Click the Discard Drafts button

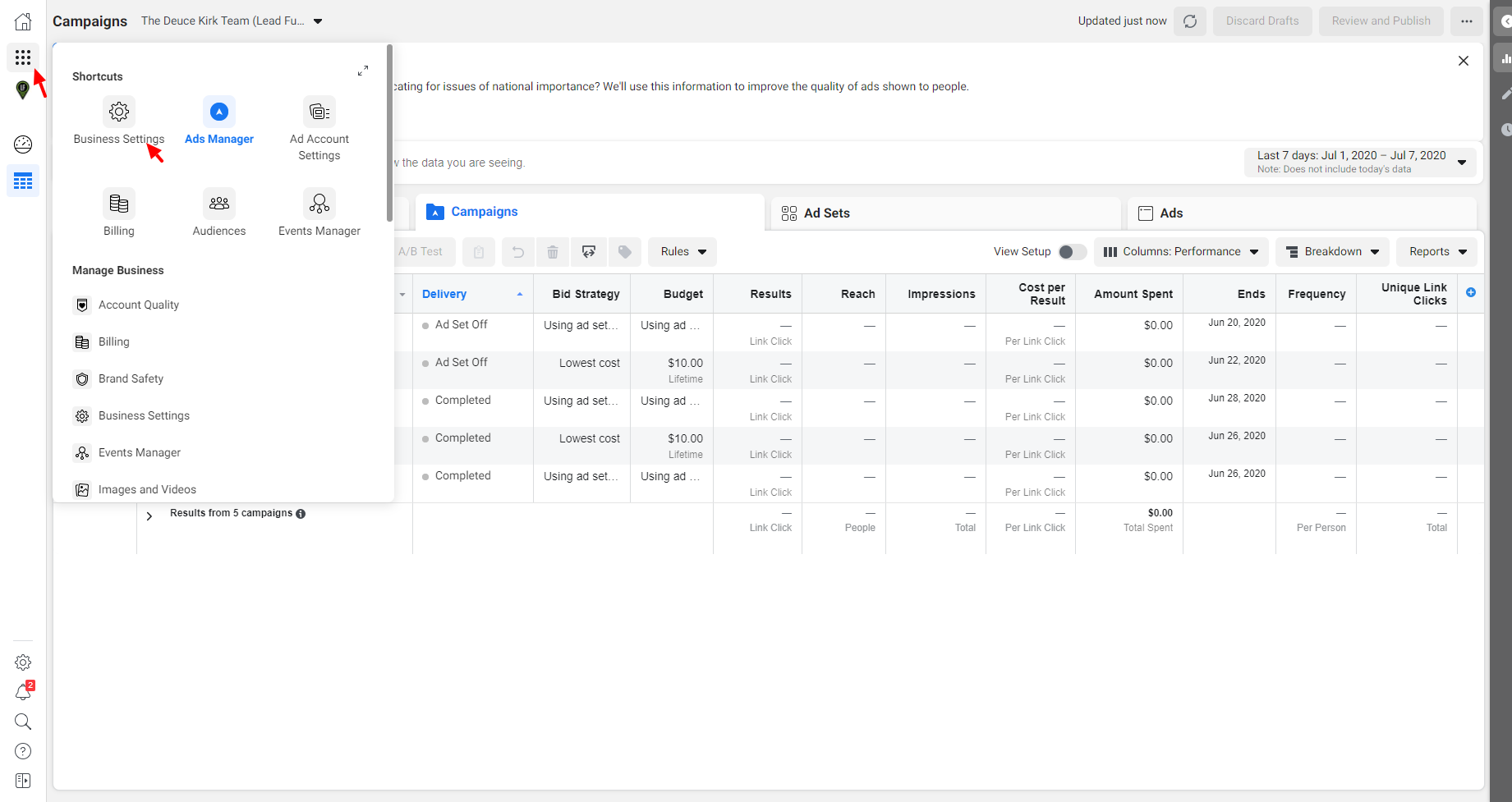coord(1262,21)
